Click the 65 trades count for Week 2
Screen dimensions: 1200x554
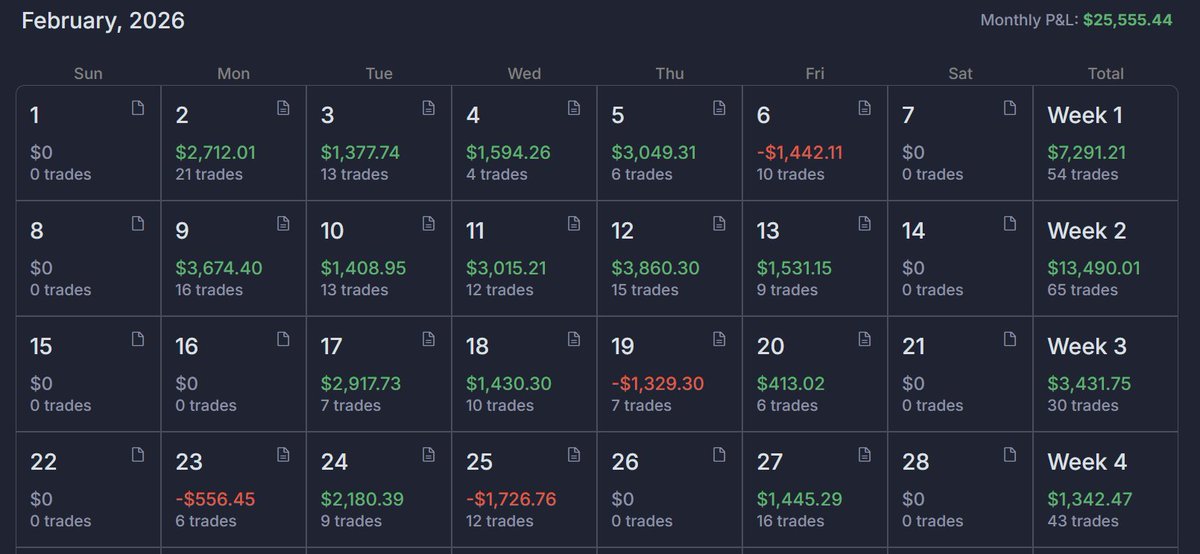click(x=1083, y=290)
